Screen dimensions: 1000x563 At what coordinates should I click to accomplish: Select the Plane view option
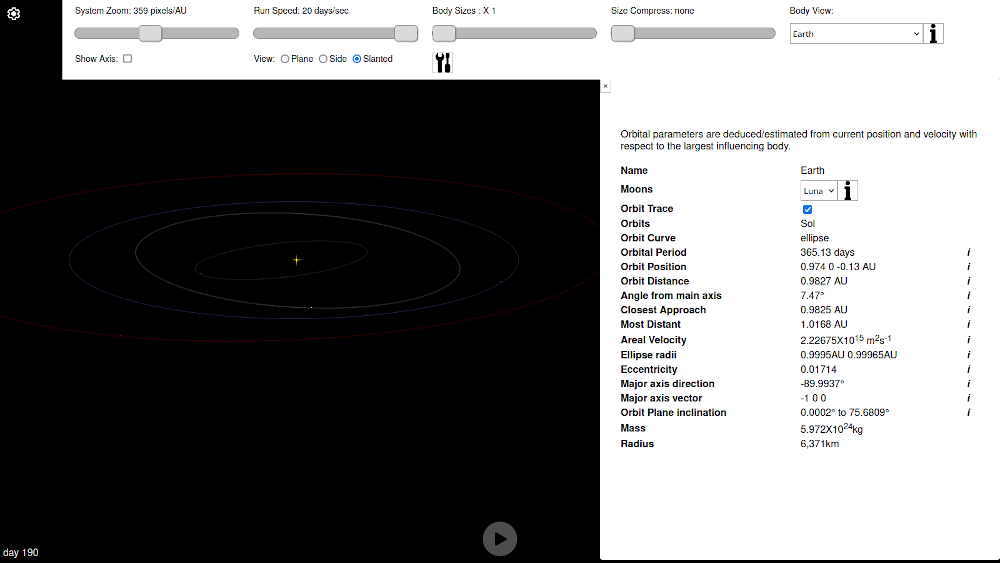tap(285, 59)
